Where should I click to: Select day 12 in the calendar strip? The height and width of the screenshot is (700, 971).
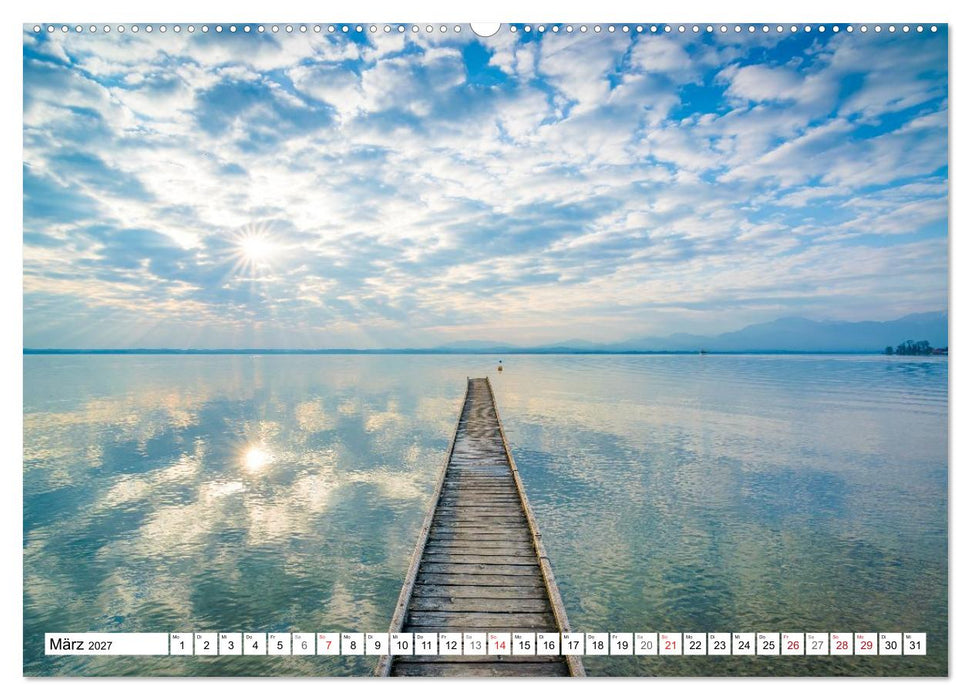450,644
